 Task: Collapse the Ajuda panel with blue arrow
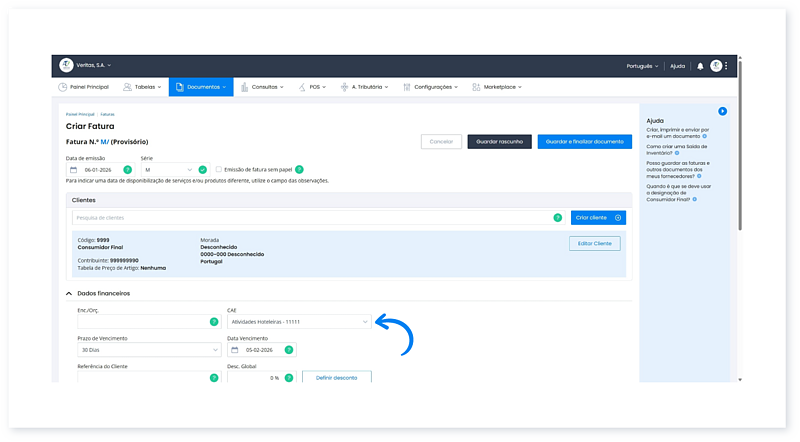(x=722, y=111)
